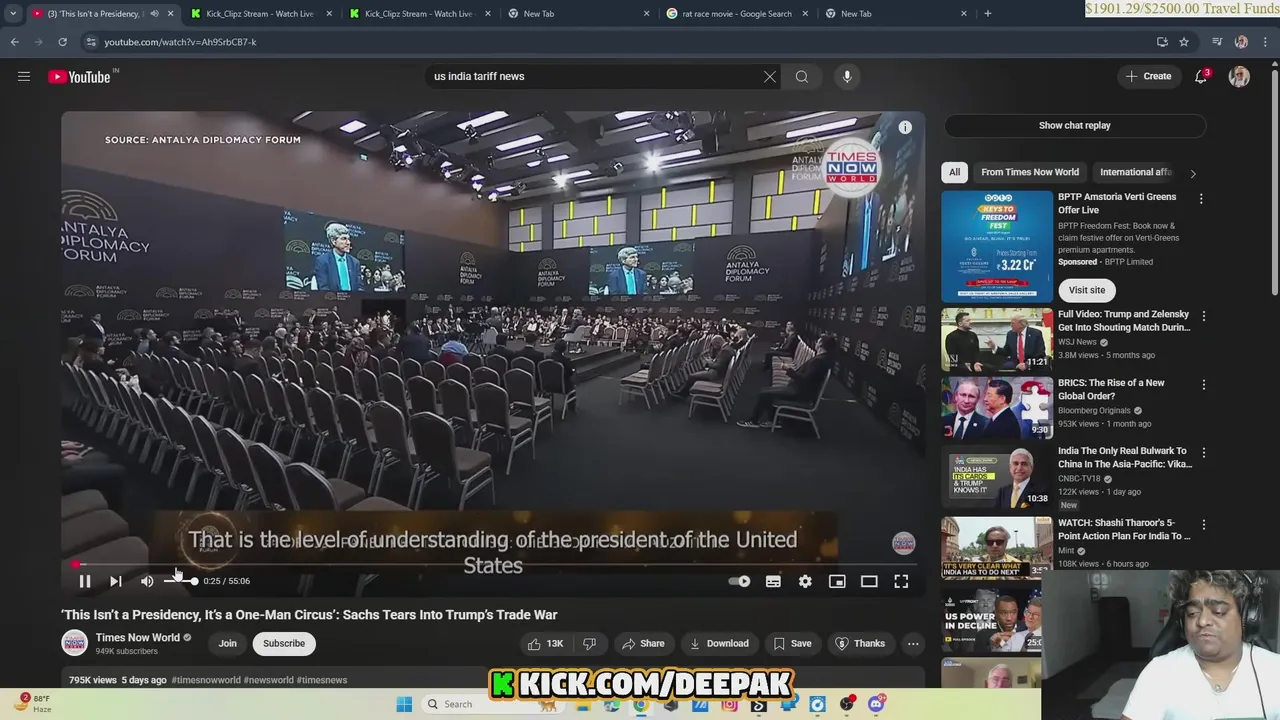Open the Times Now World channel name
The image size is (1280, 720).
point(138,637)
